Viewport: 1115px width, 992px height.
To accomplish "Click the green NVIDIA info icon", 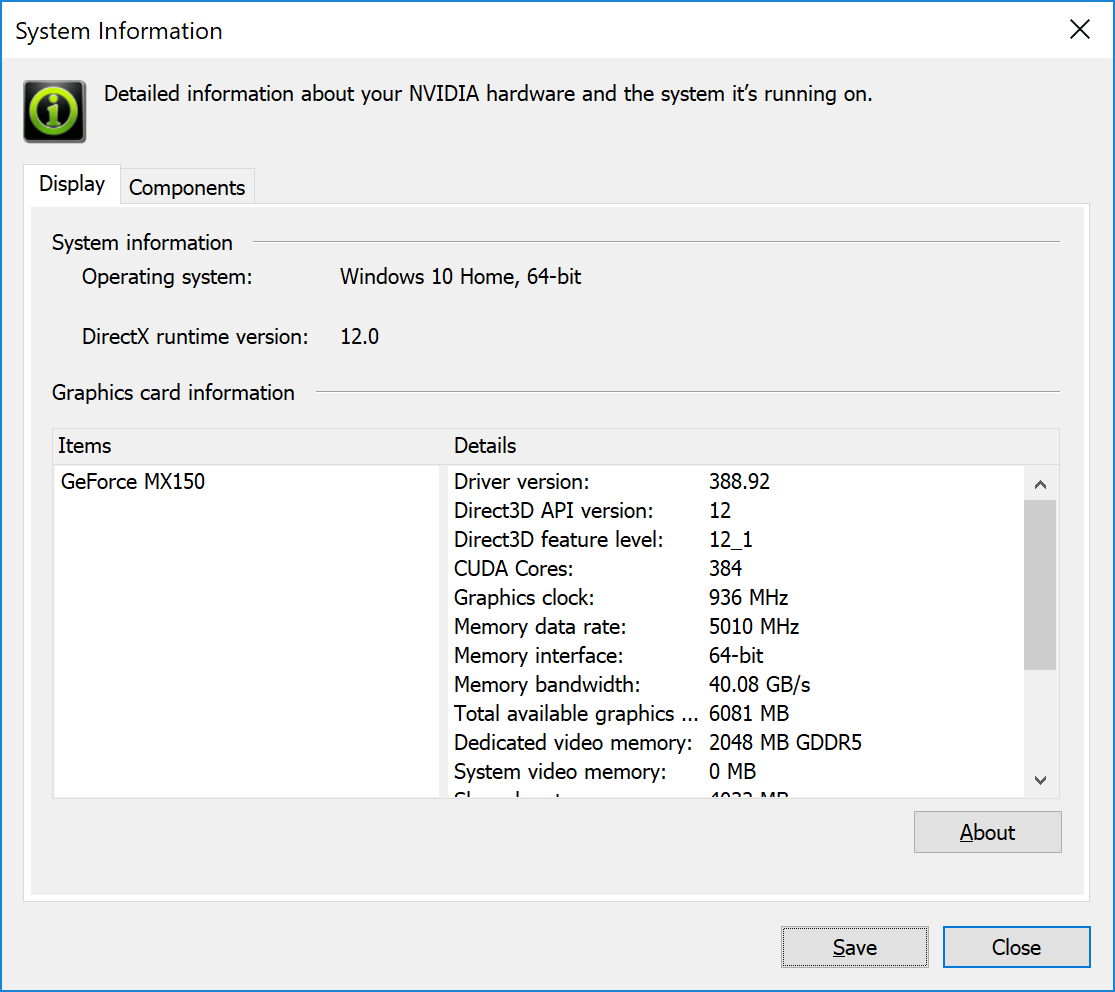I will point(55,111).
